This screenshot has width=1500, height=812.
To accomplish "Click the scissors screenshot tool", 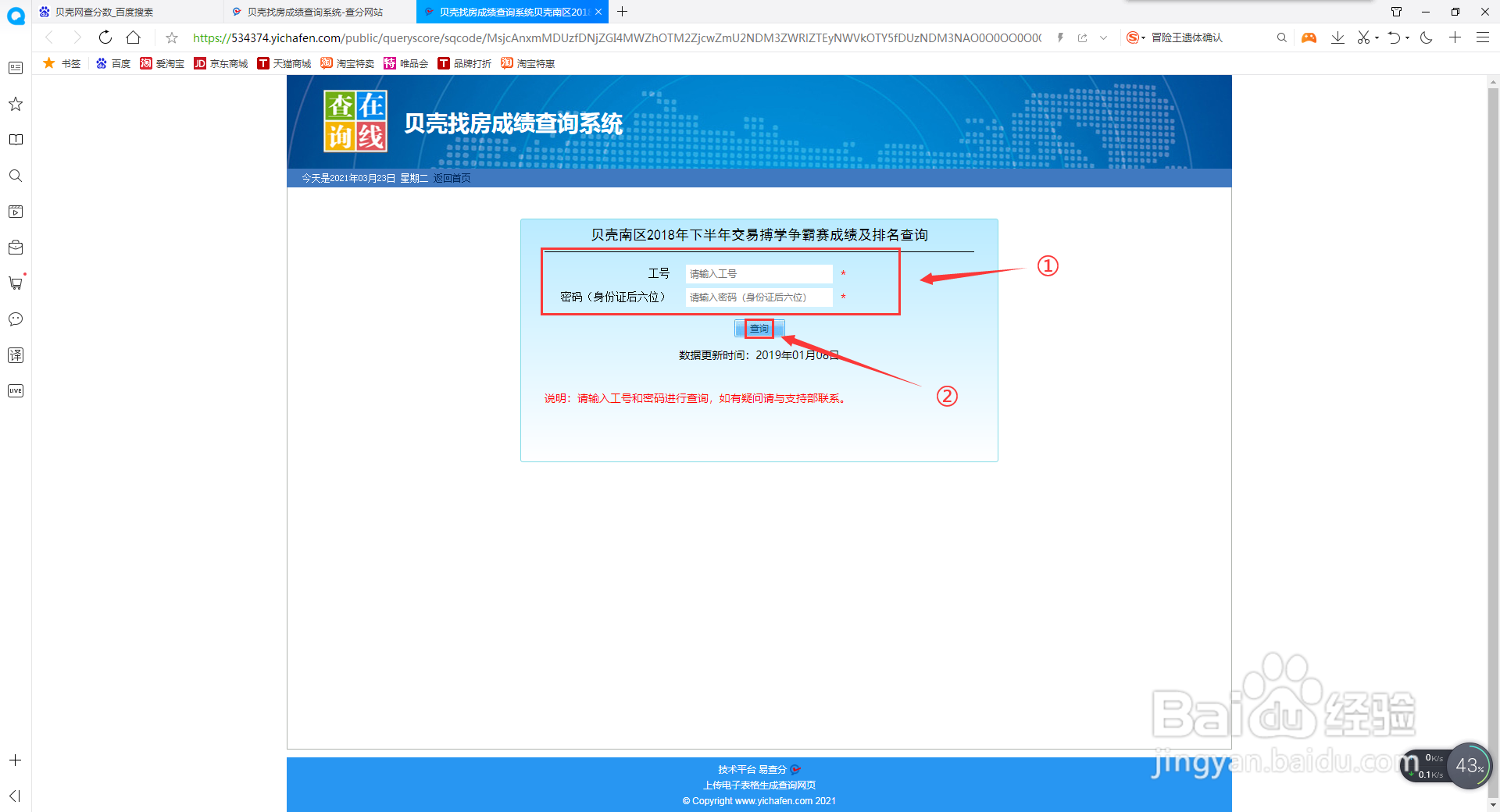I will coord(1364,37).
